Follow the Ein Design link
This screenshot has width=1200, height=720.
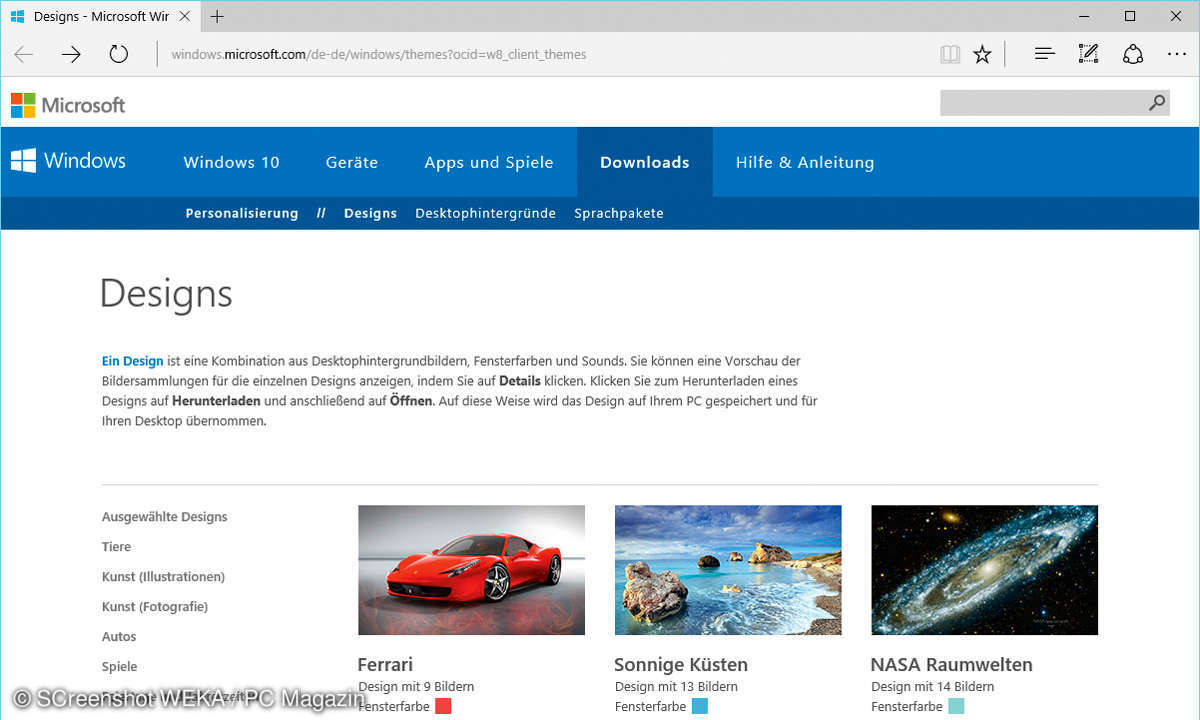tap(133, 361)
